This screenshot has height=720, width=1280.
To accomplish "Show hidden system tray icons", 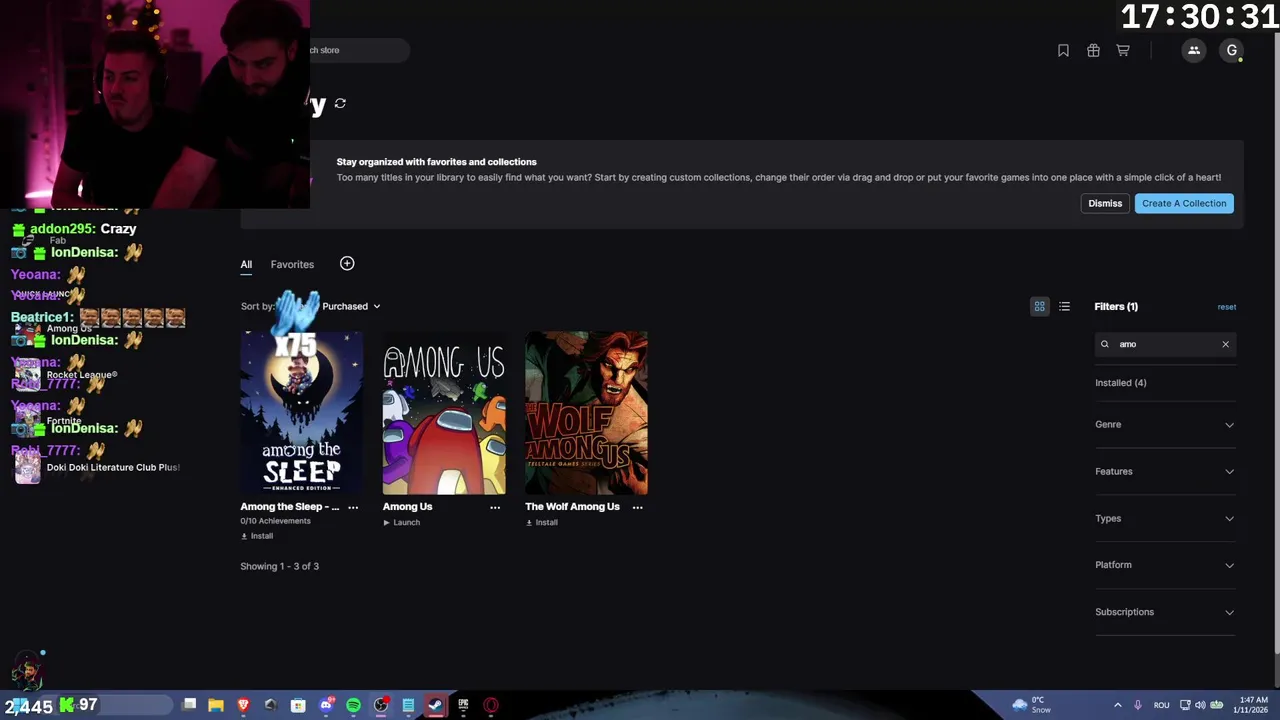I will click(x=1117, y=705).
